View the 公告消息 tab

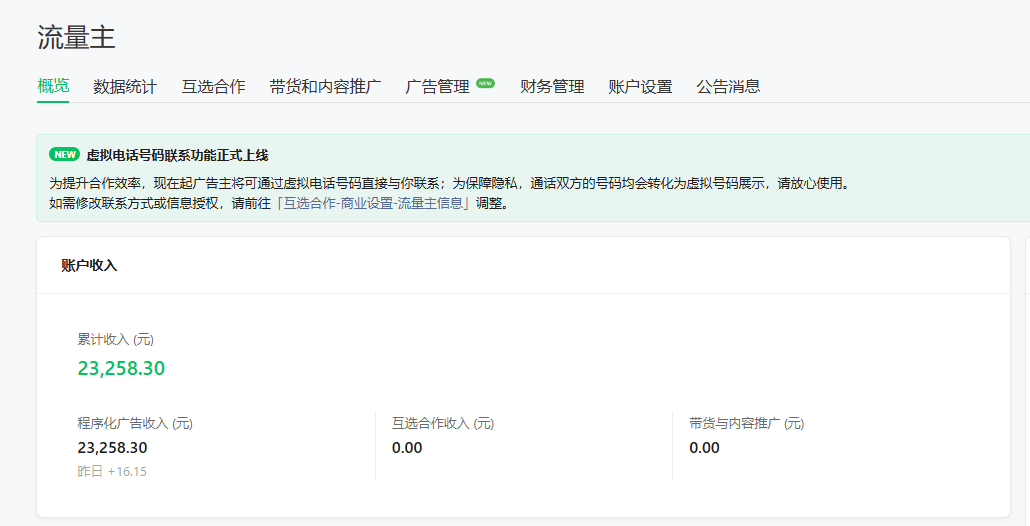(x=728, y=87)
